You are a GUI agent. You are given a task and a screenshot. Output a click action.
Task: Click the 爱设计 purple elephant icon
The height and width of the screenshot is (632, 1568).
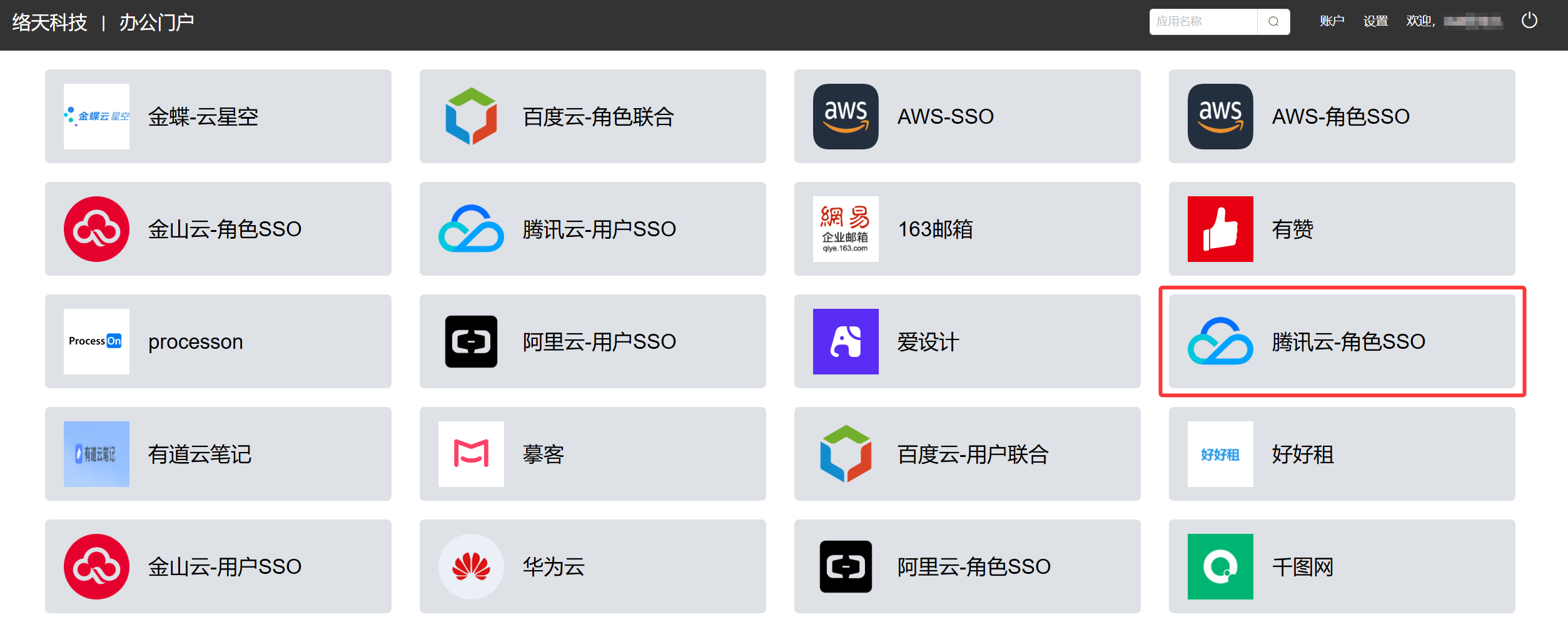point(845,342)
